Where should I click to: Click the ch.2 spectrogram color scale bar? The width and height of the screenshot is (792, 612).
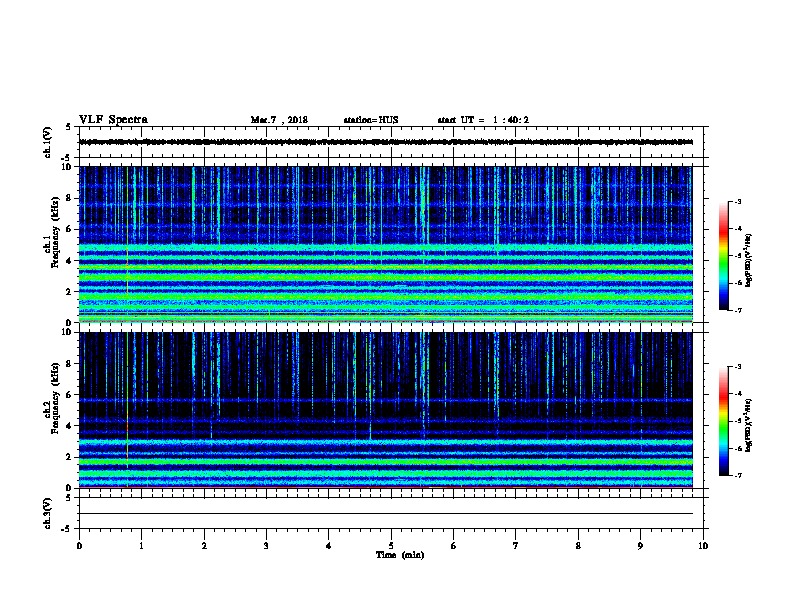coord(723,421)
